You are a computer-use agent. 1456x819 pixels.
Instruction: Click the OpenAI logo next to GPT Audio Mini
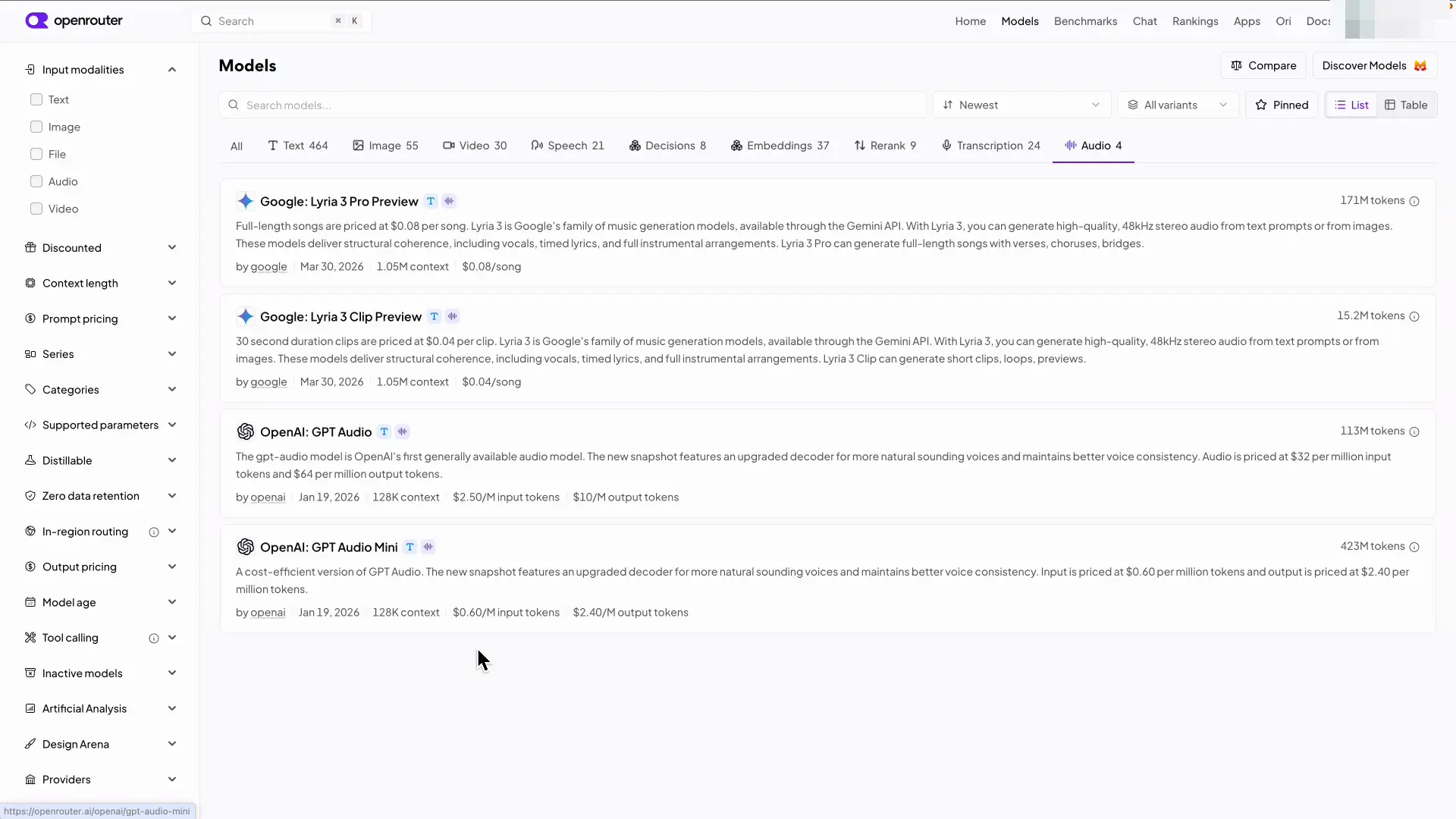245,547
